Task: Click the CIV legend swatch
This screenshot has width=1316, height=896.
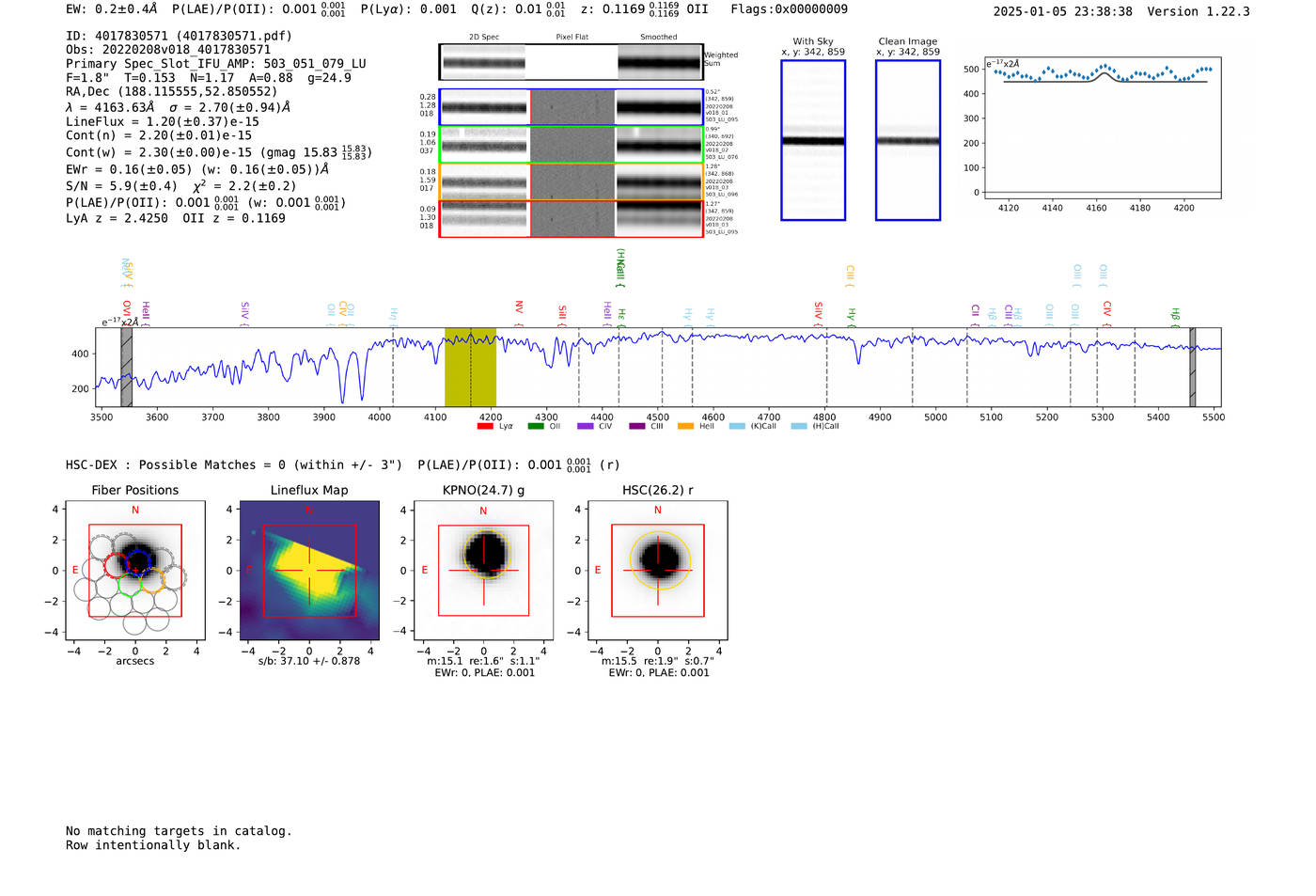Action: 586,427
